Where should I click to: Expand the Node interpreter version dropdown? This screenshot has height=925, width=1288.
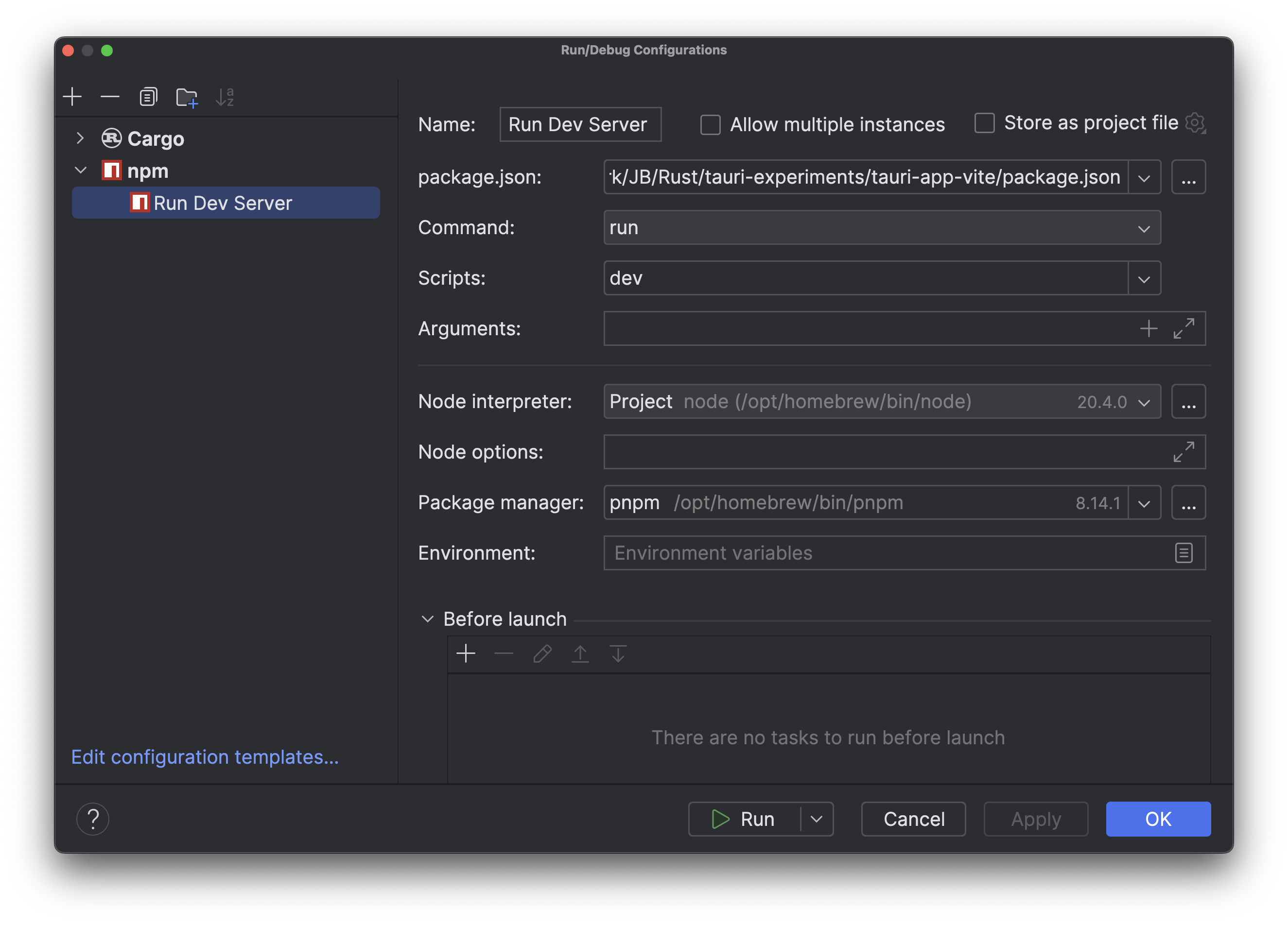[x=1144, y=402]
